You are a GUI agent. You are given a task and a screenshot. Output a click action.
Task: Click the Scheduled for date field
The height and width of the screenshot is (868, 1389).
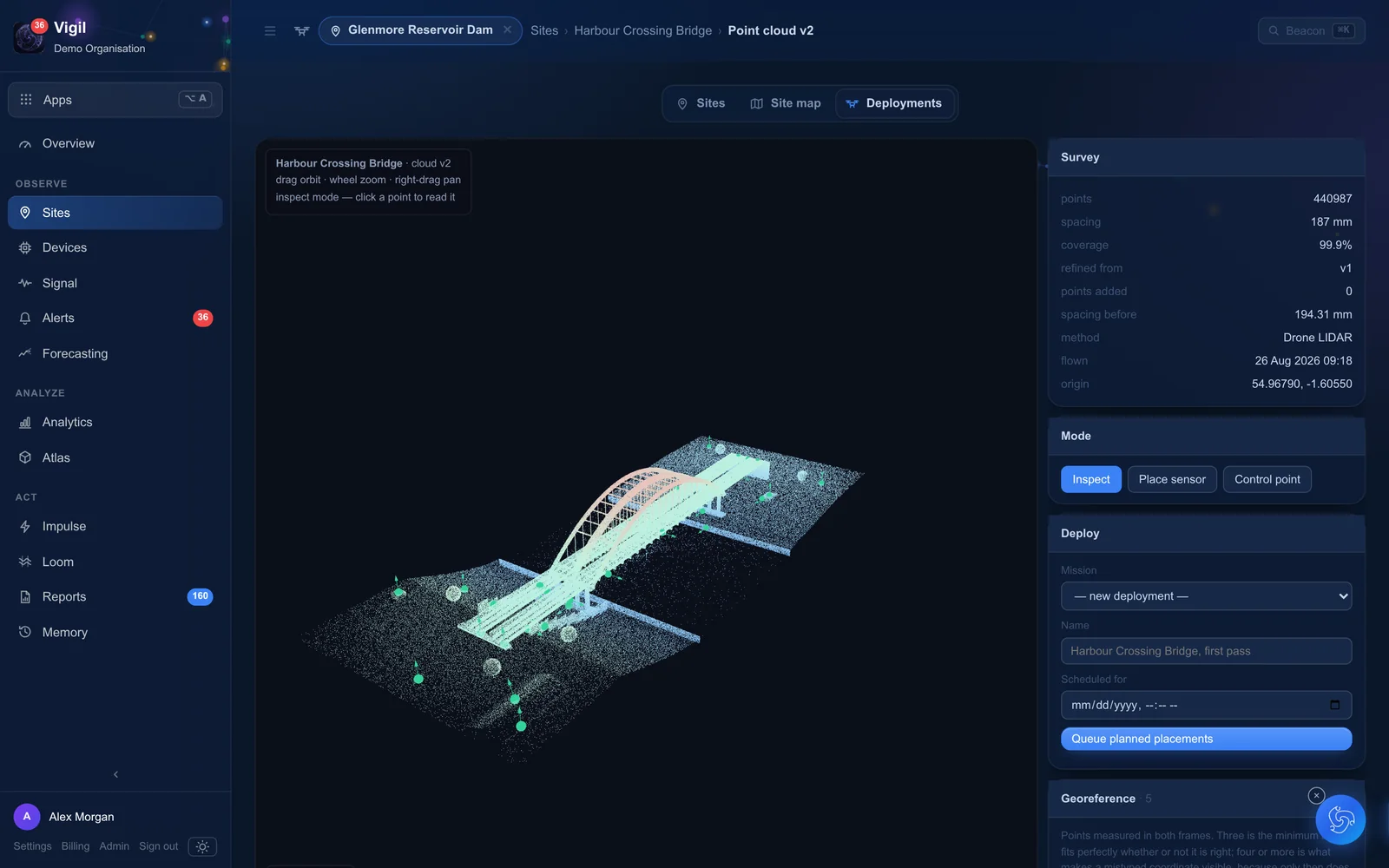tap(1206, 705)
